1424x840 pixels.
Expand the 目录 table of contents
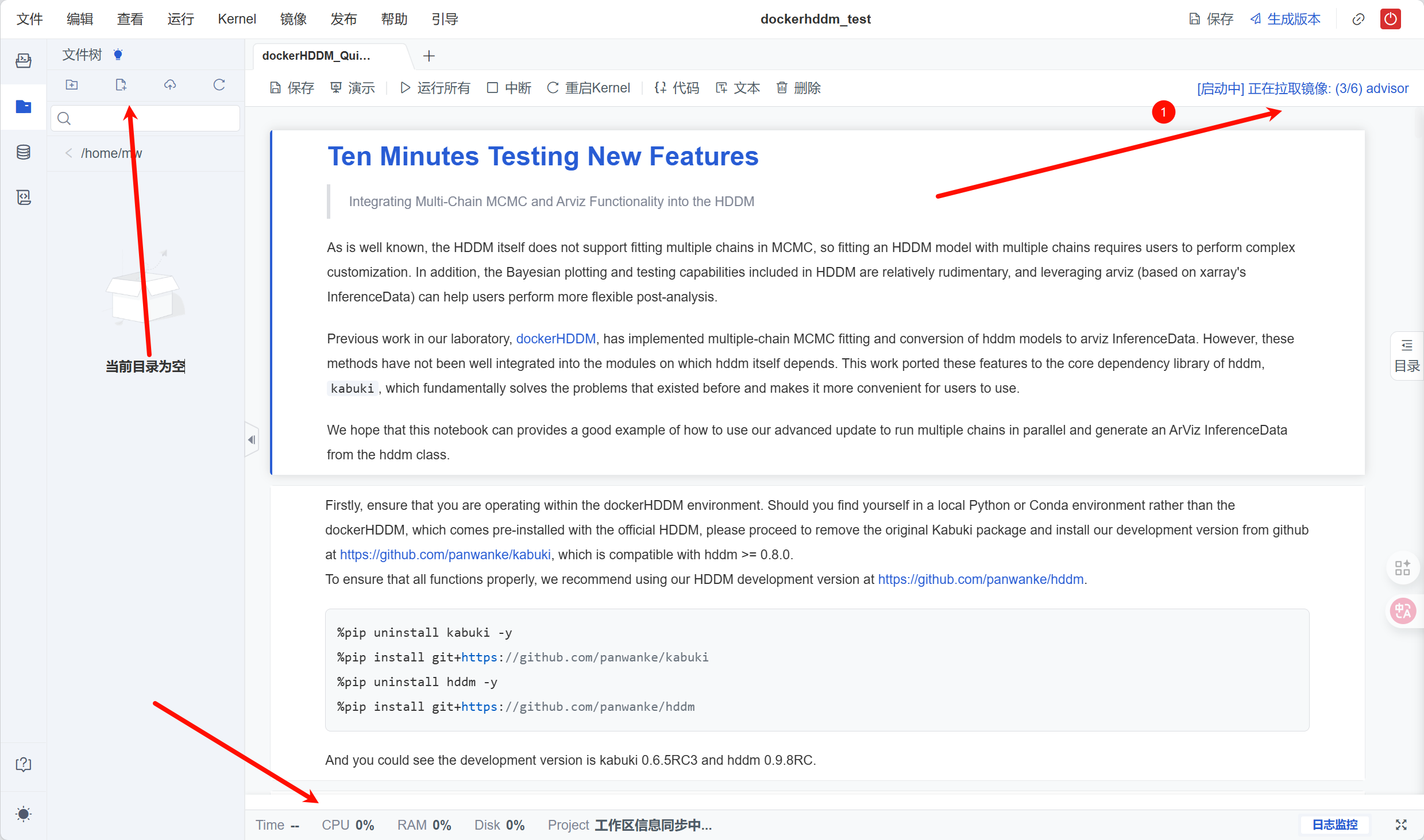pyautogui.click(x=1407, y=356)
